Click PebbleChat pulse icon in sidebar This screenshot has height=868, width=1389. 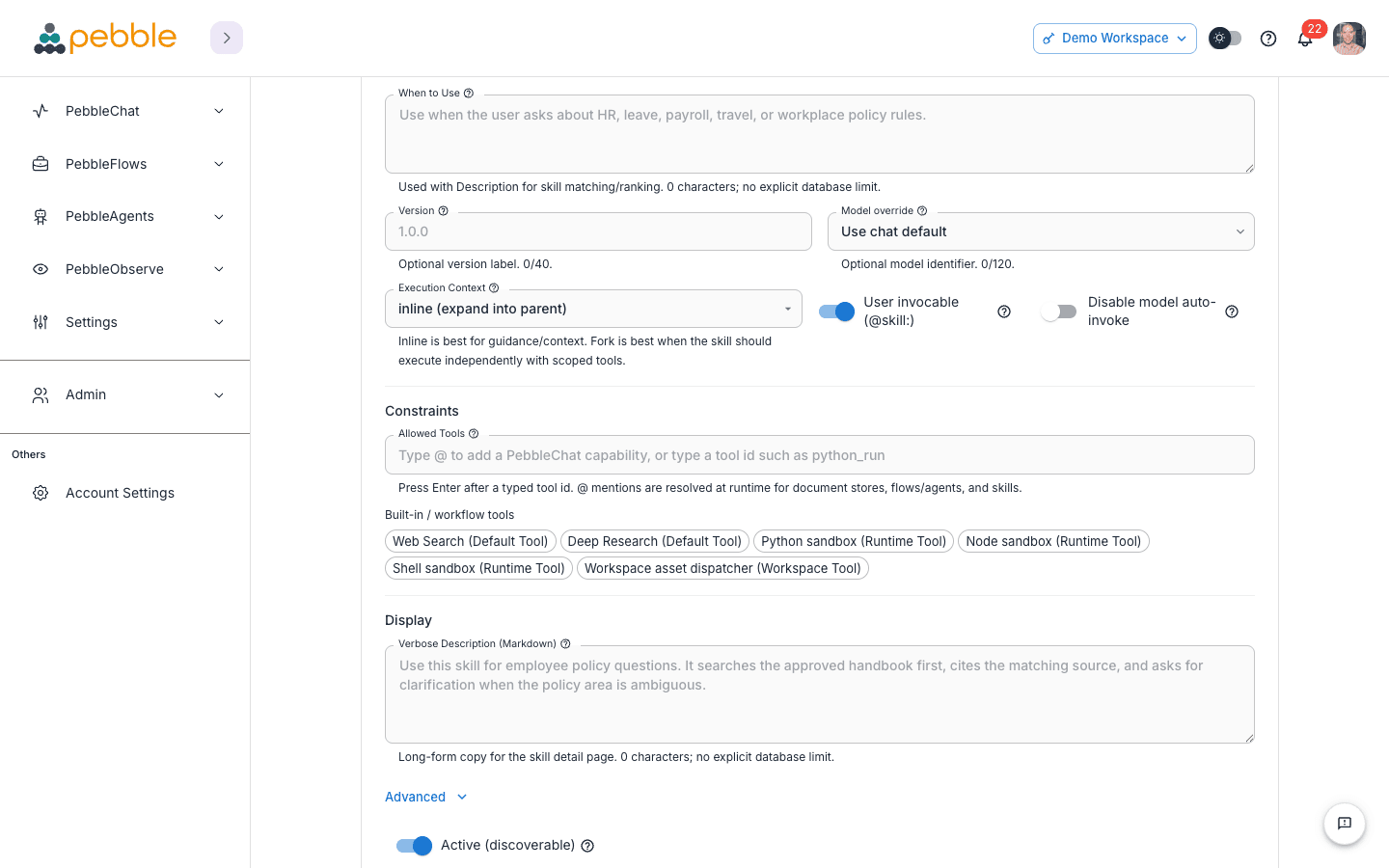41,111
